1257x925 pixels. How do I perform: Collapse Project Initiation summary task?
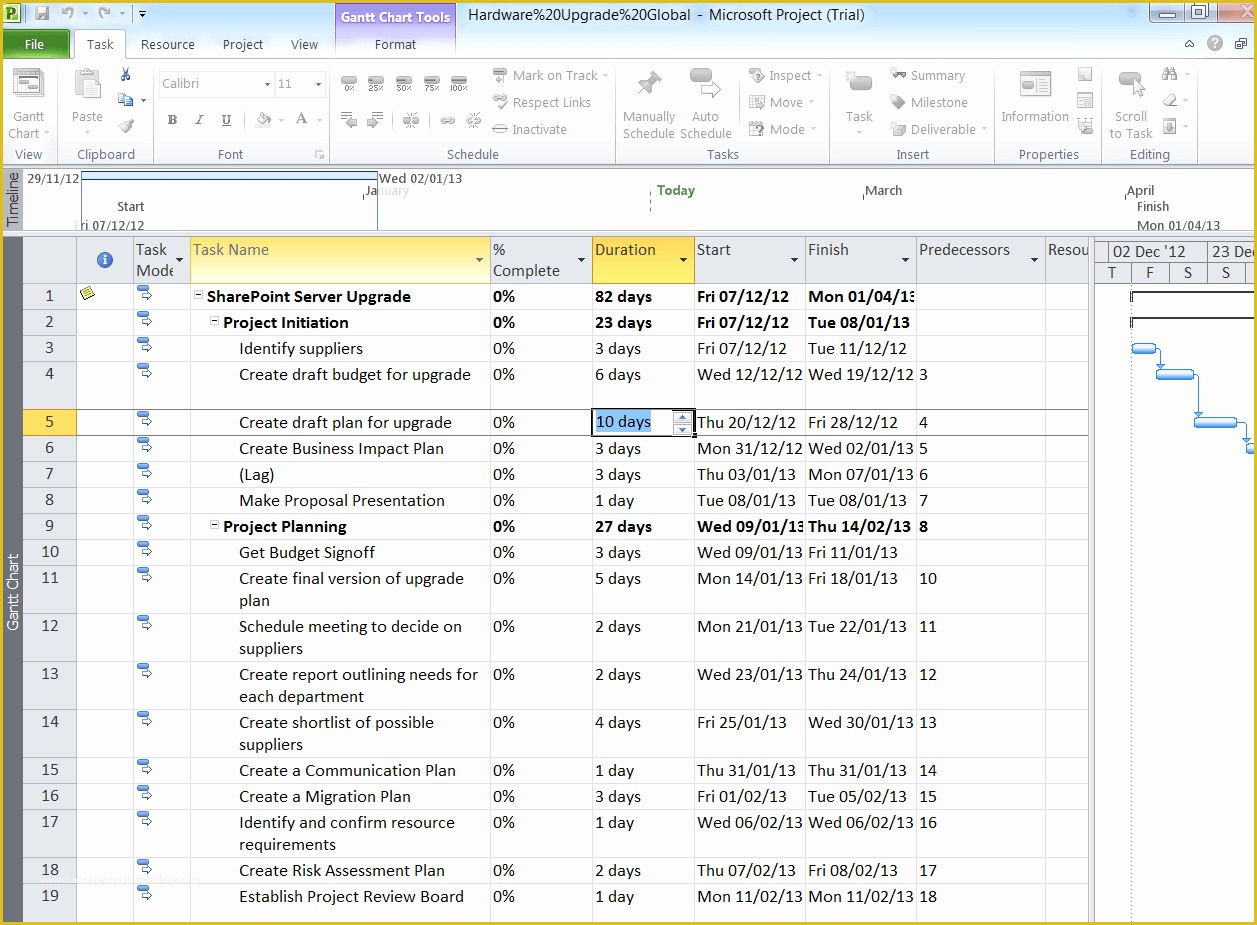click(x=214, y=322)
